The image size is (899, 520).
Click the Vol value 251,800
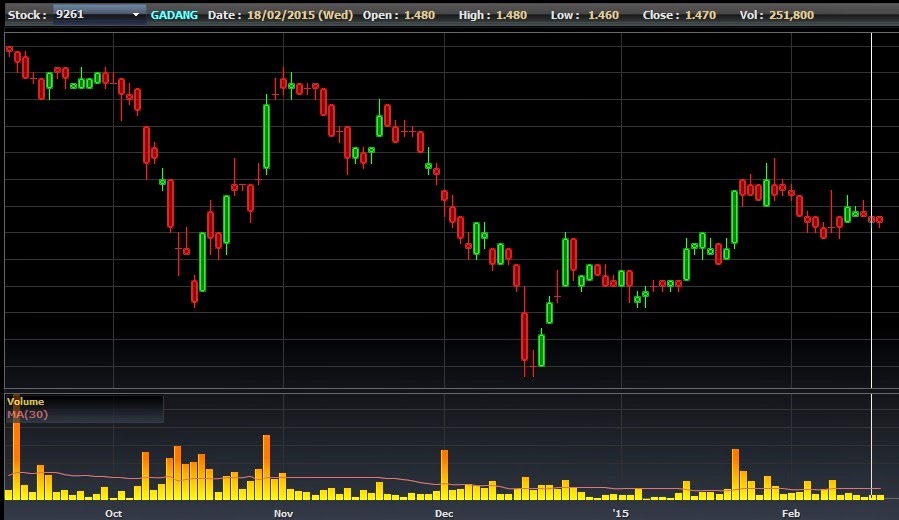pos(791,15)
